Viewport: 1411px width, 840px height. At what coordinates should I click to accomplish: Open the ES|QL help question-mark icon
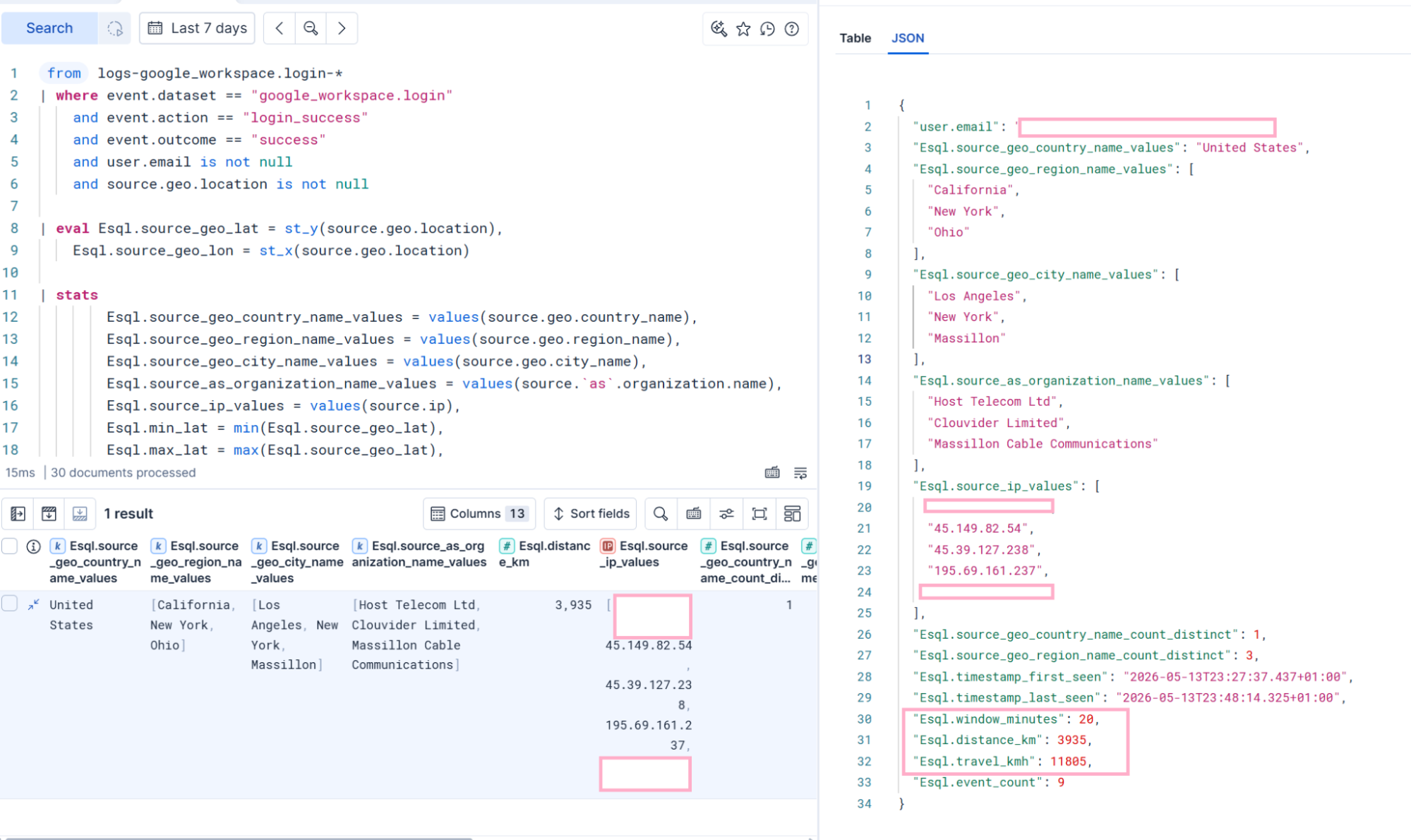click(x=792, y=29)
